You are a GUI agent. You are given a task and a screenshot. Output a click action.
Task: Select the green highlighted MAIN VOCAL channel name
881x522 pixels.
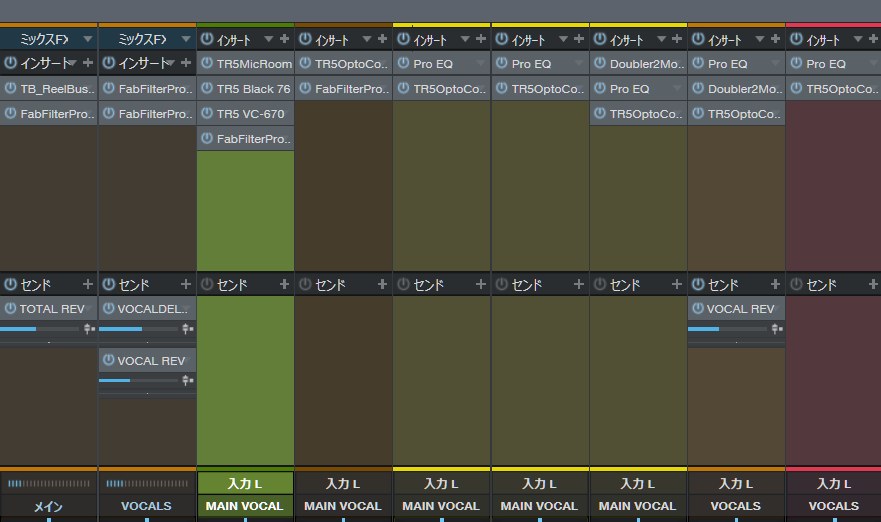pyautogui.click(x=245, y=506)
